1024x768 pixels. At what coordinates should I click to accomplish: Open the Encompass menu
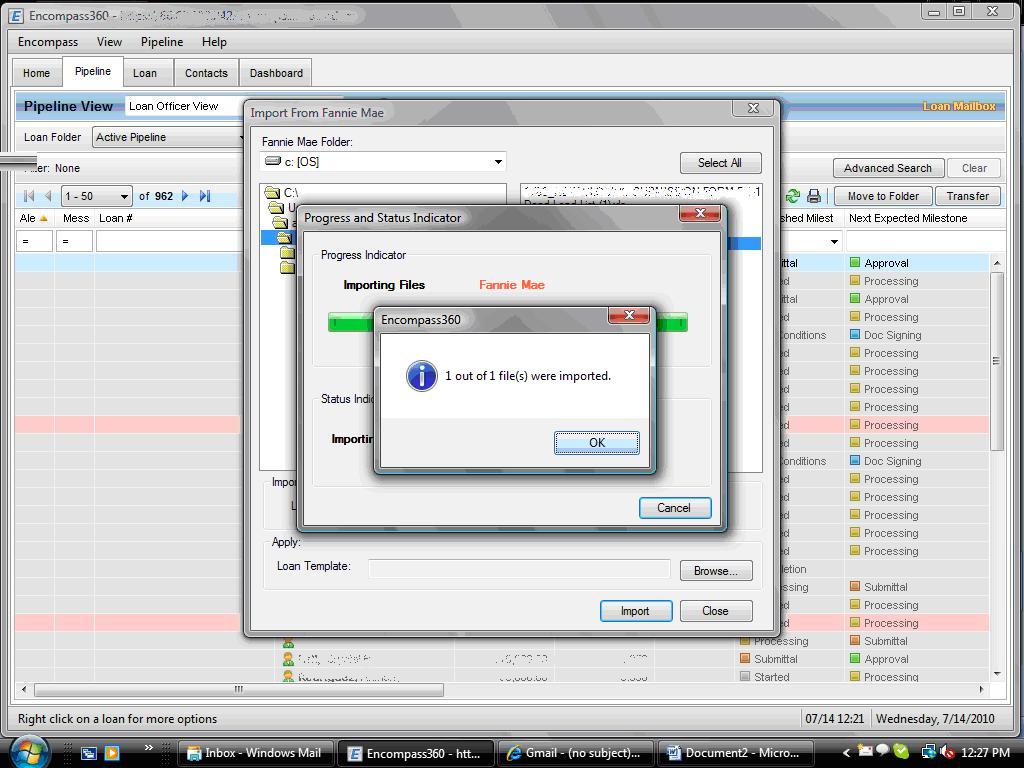click(x=48, y=42)
